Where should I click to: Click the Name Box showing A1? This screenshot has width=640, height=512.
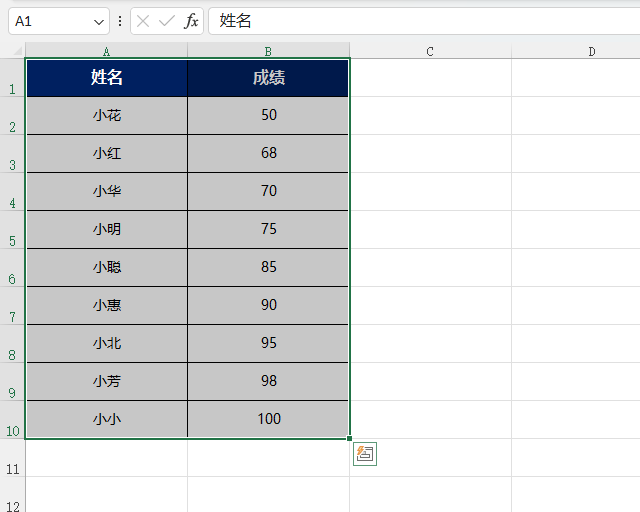pyautogui.click(x=59, y=21)
